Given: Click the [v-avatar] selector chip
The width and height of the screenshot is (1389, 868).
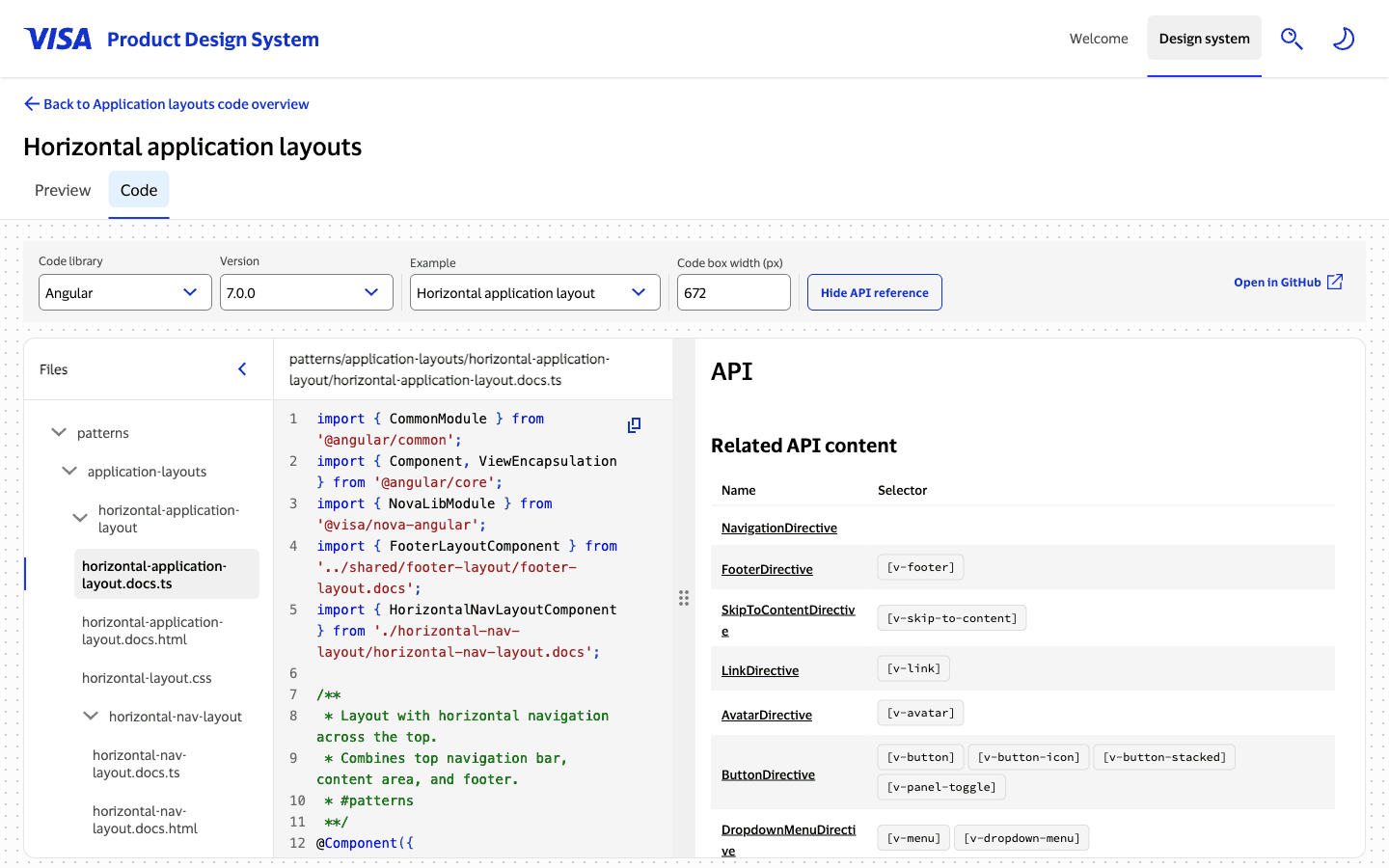Looking at the screenshot, I should tap(920, 713).
